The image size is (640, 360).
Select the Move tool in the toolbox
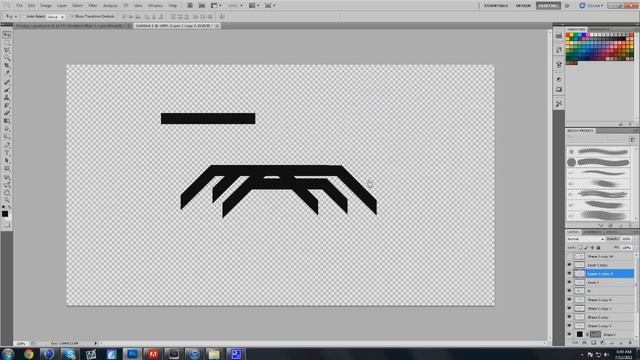pos(7,35)
